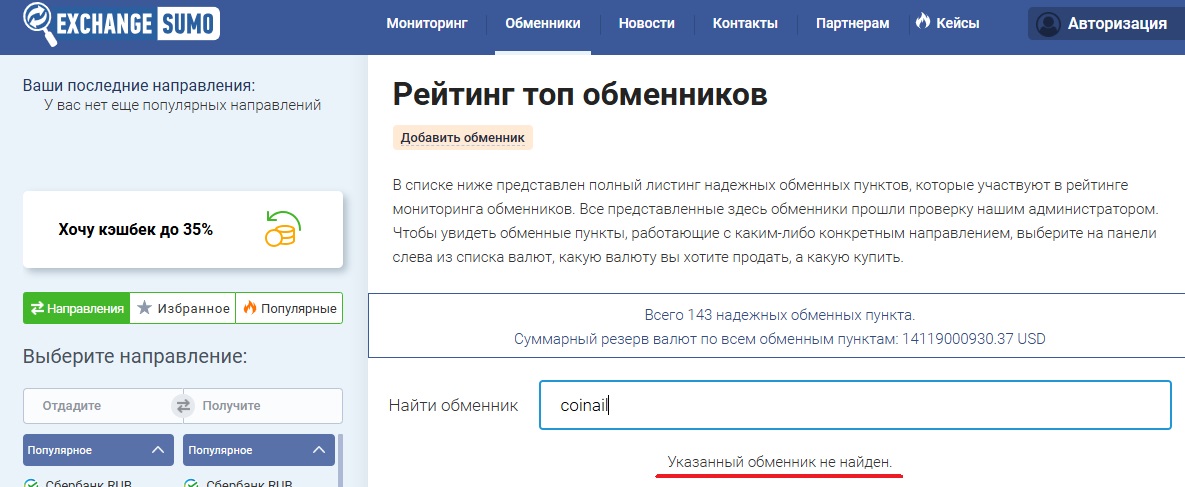The height and width of the screenshot is (487, 1185).
Task: Click the Найти обменник label
Action: [453, 405]
